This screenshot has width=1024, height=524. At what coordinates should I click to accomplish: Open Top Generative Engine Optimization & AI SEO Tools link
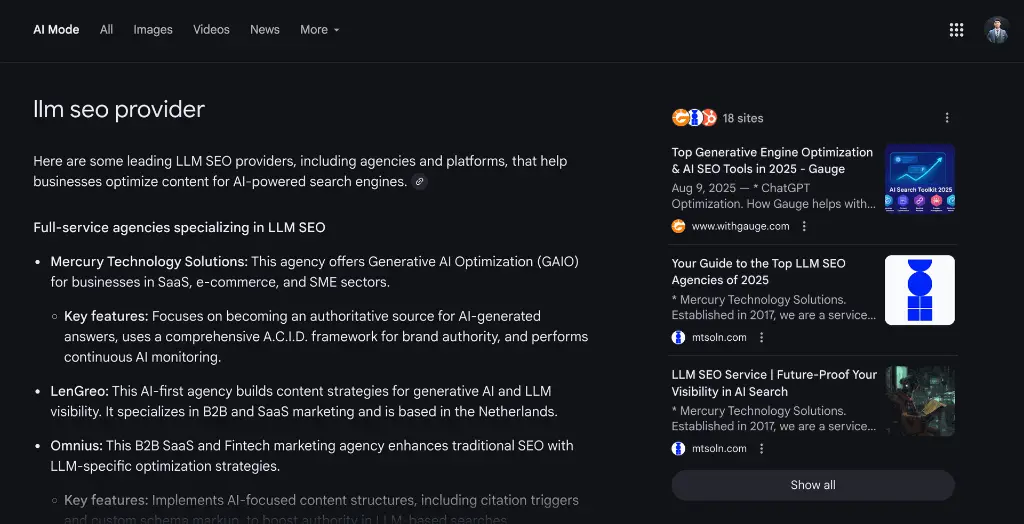772,161
